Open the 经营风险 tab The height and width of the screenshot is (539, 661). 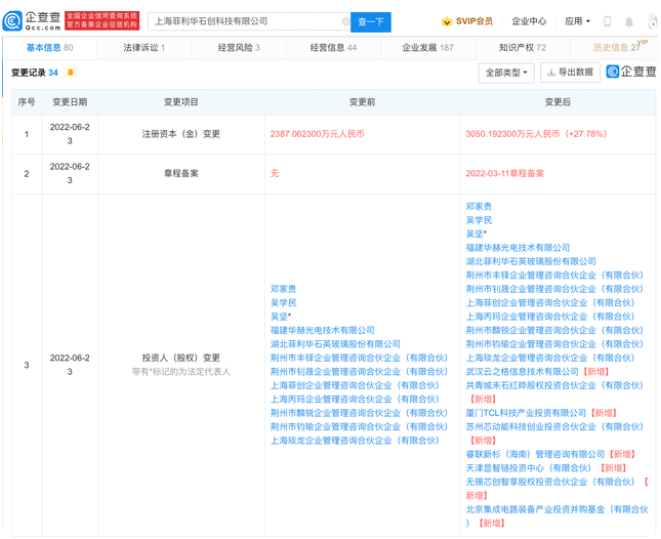tap(239, 48)
